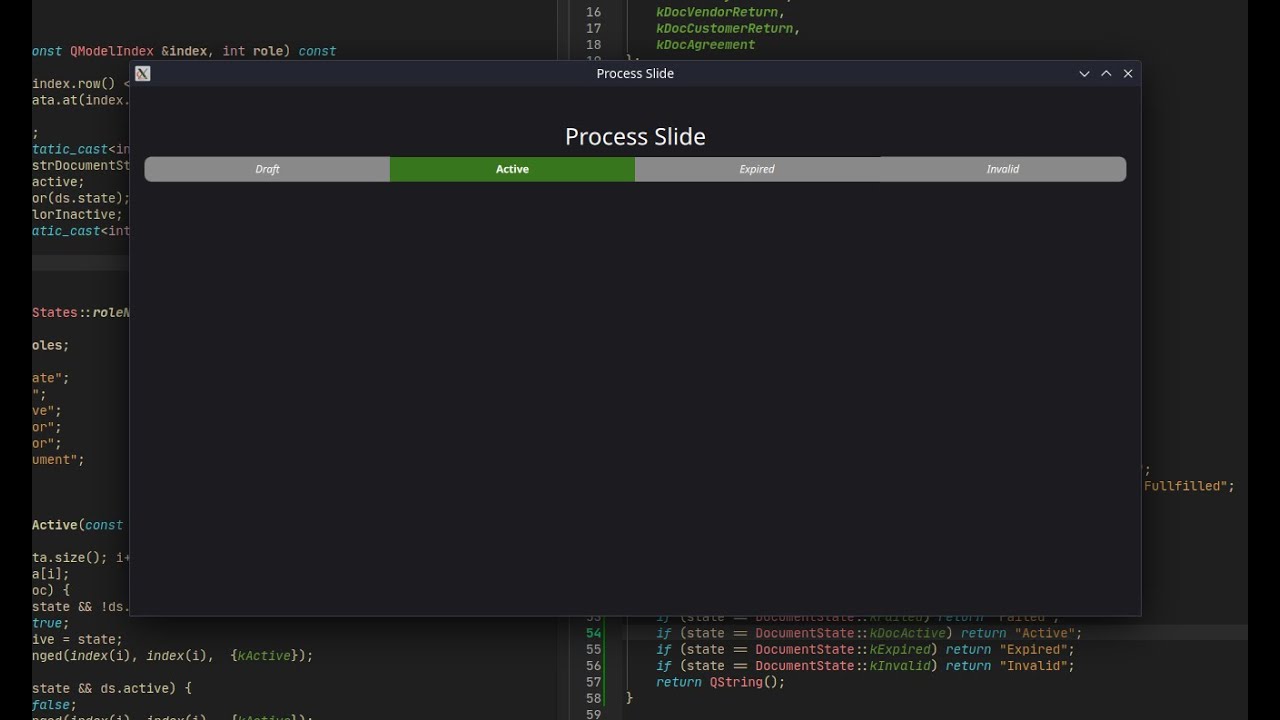This screenshot has height=720, width=1280.
Task: Select the Draft state segment
Action: click(267, 169)
